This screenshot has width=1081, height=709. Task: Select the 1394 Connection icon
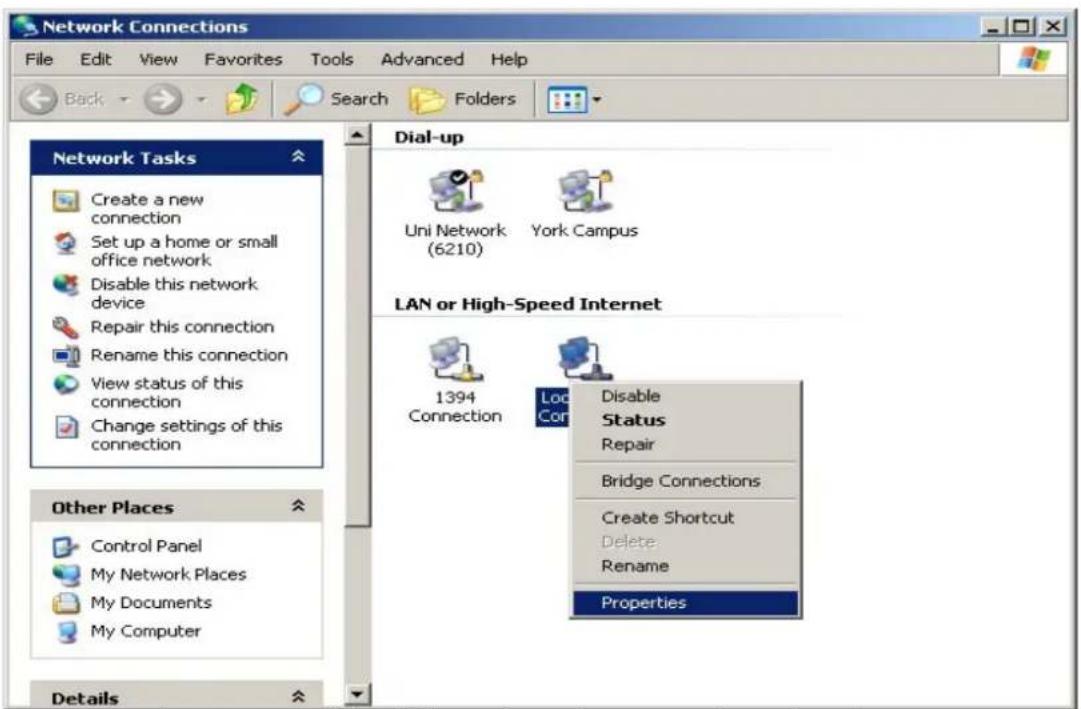(455, 359)
